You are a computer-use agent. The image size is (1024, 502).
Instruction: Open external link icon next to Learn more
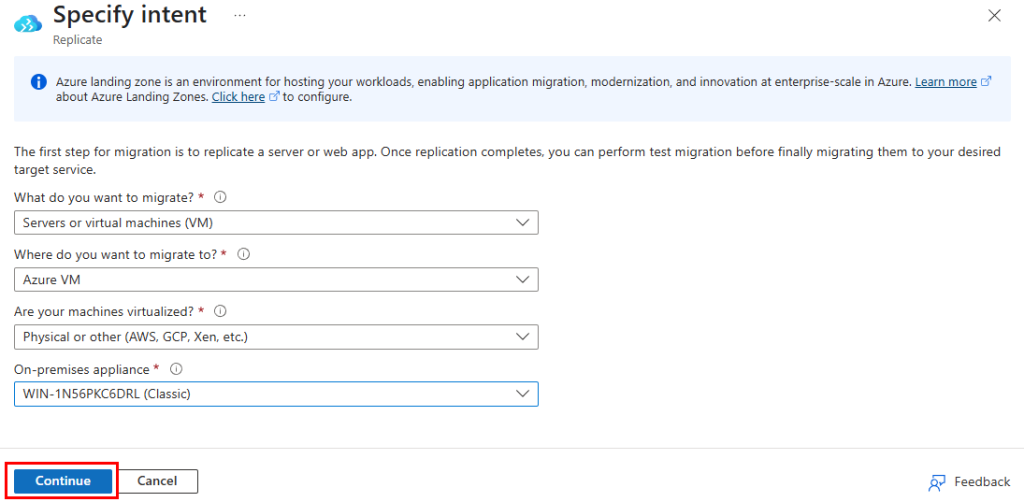click(987, 82)
